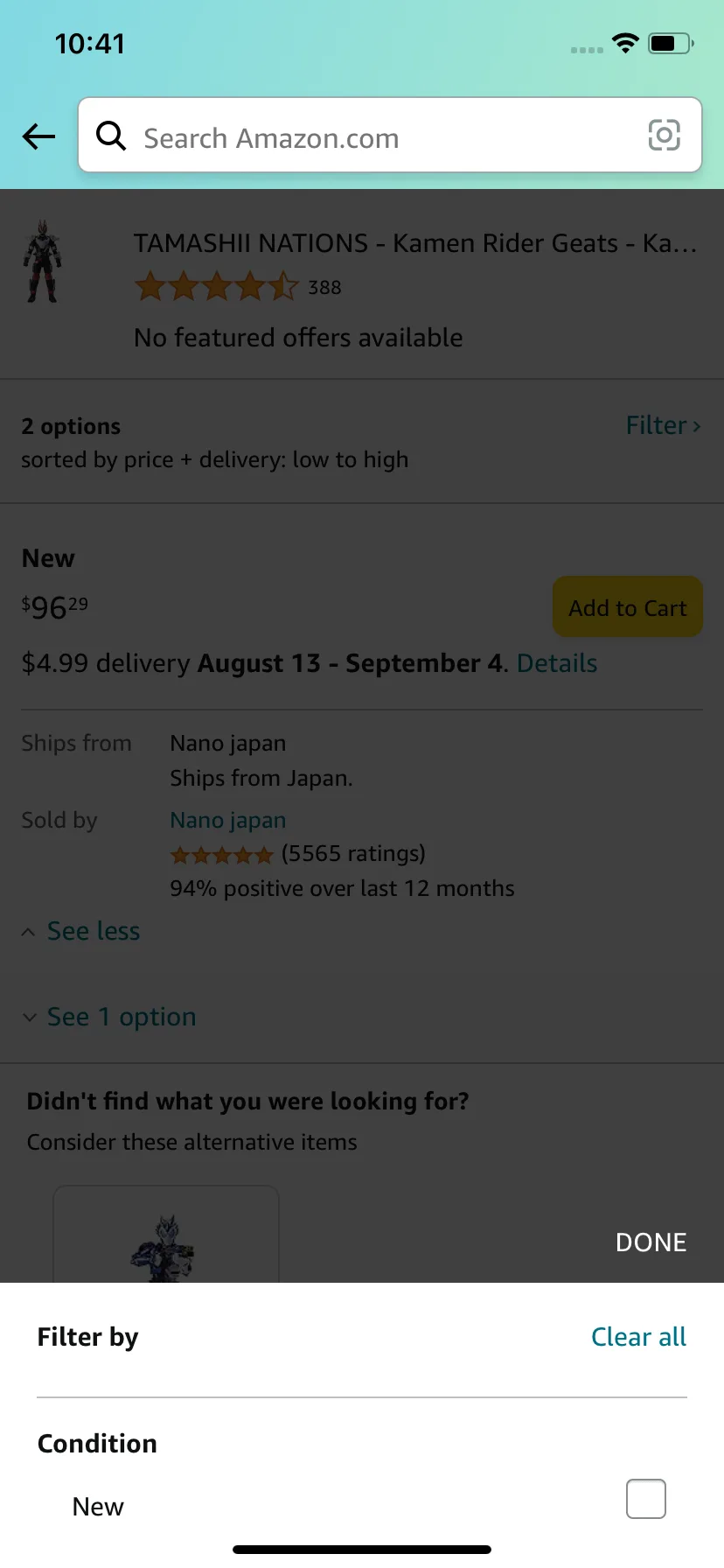The width and height of the screenshot is (724, 1568).
Task: Open the Nano japan seller link
Action: click(x=227, y=821)
